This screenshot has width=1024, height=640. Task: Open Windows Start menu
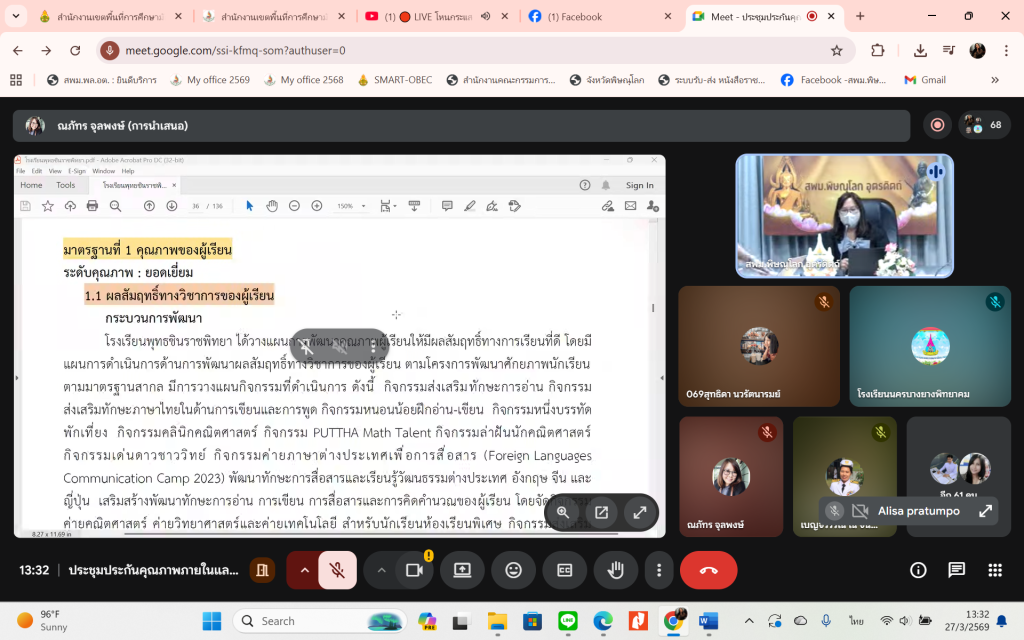[x=212, y=621]
